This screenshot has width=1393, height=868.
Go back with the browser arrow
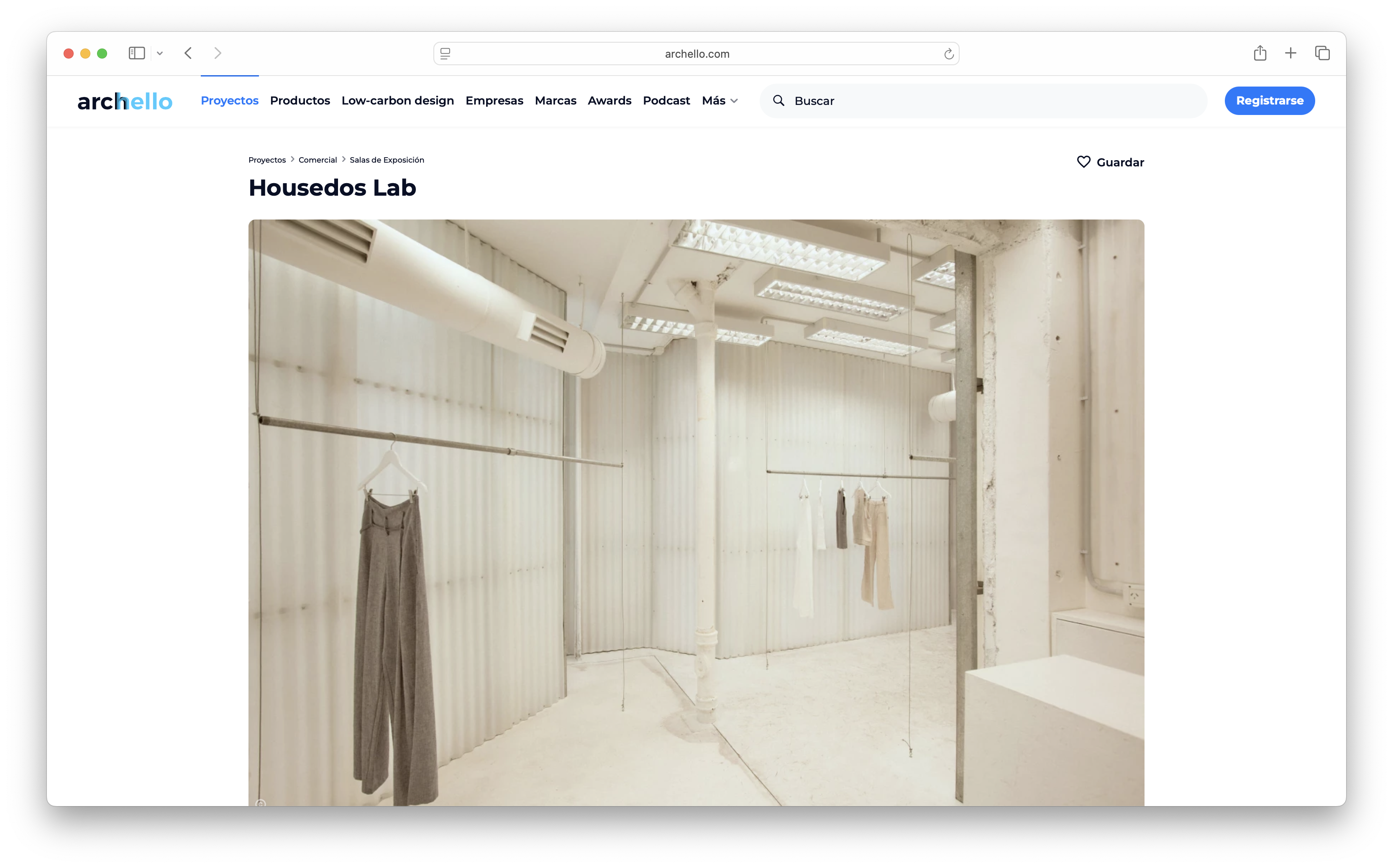click(188, 54)
